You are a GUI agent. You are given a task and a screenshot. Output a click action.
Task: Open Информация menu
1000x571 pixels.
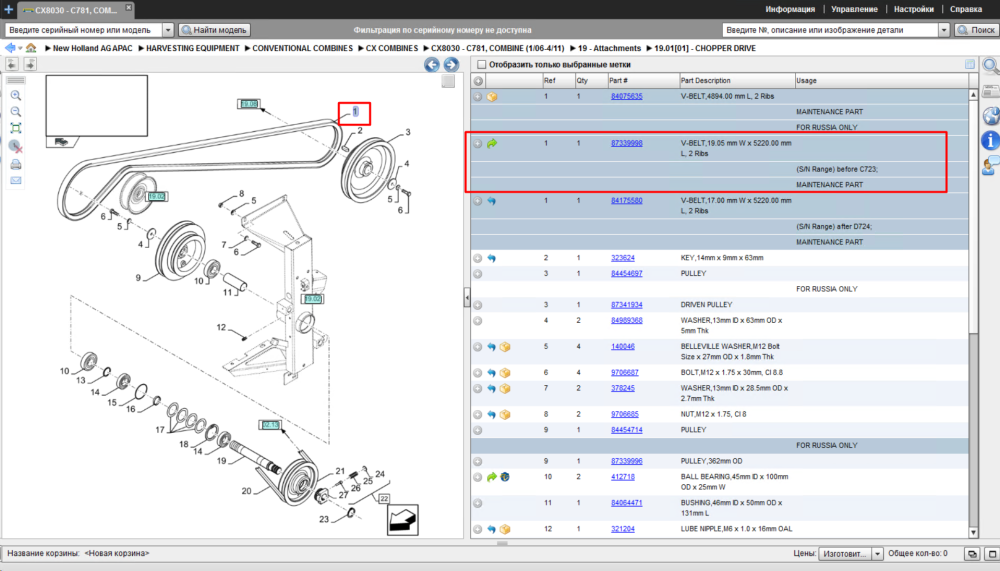point(790,9)
